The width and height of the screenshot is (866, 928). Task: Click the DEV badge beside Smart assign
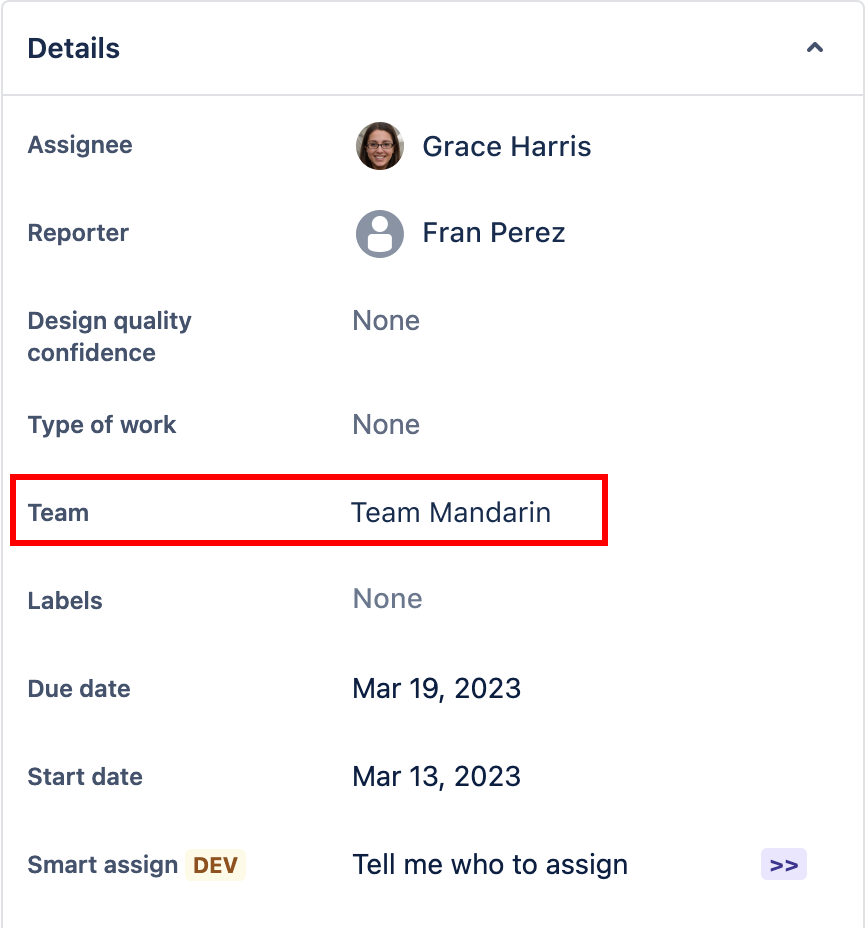(x=215, y=865)
